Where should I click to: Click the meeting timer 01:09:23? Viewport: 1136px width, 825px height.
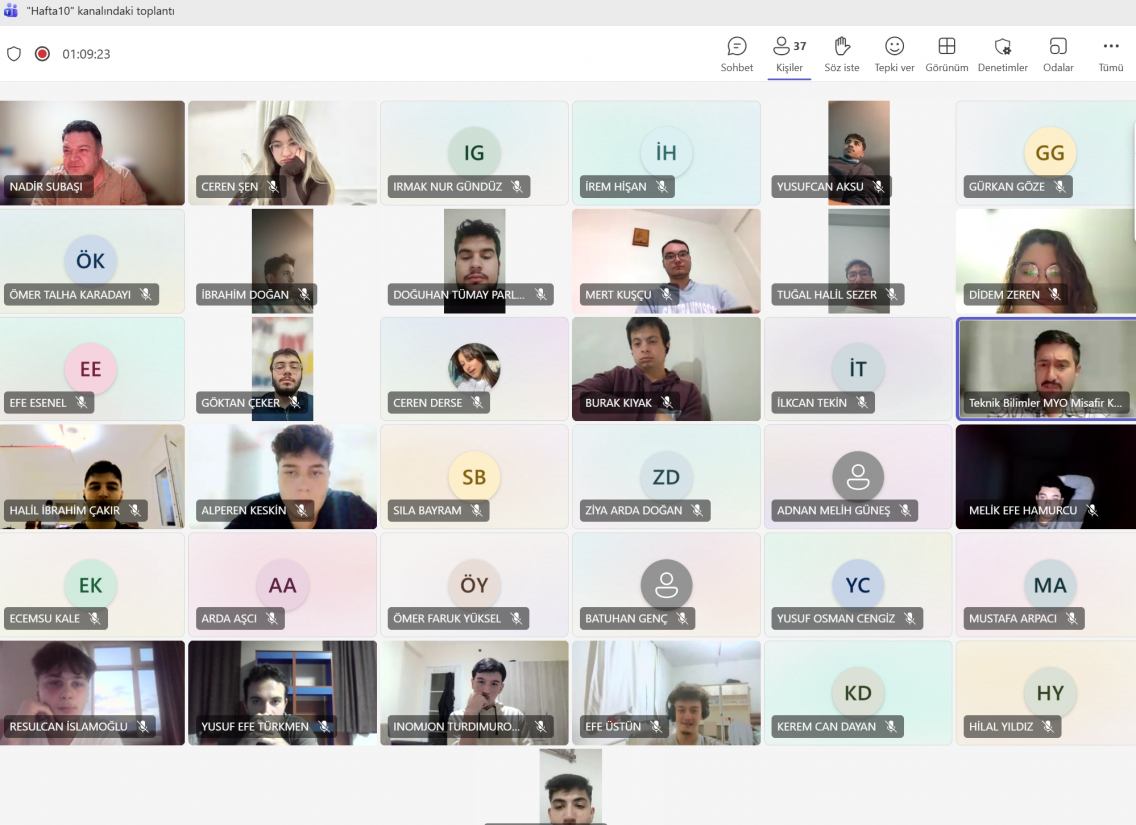click(86, 54)
